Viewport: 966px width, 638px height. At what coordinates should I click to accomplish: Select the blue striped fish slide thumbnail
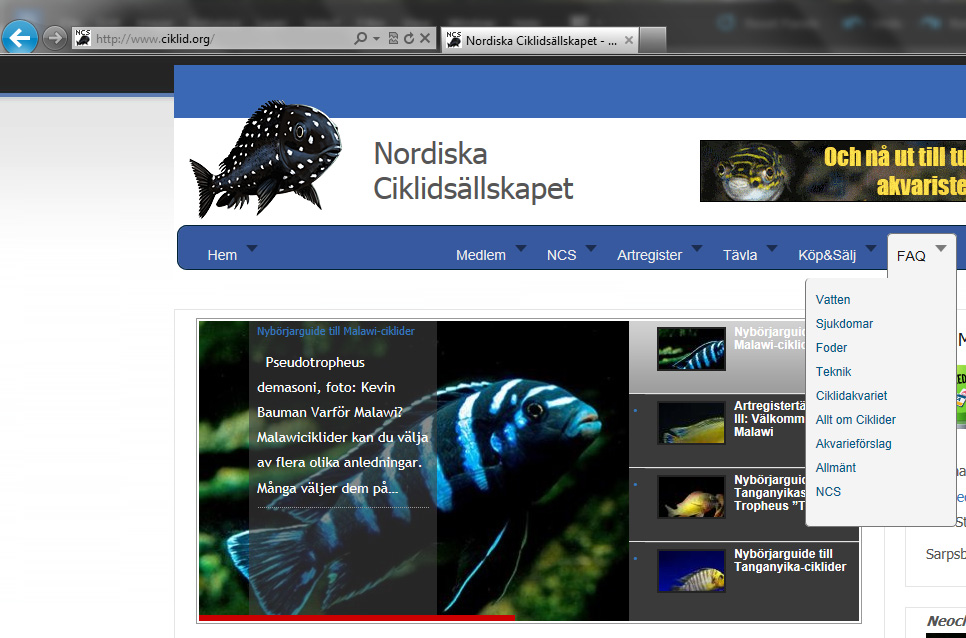click(691, 349)
